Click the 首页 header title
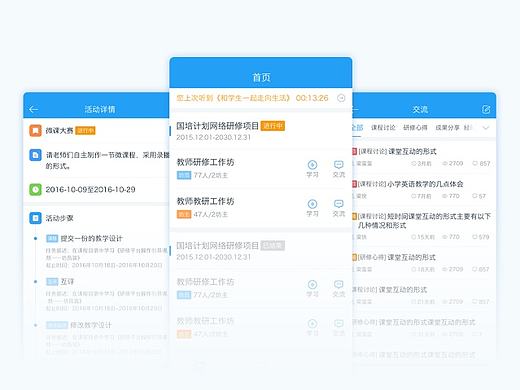The image size is (520, 390). [x=261, y=77]
